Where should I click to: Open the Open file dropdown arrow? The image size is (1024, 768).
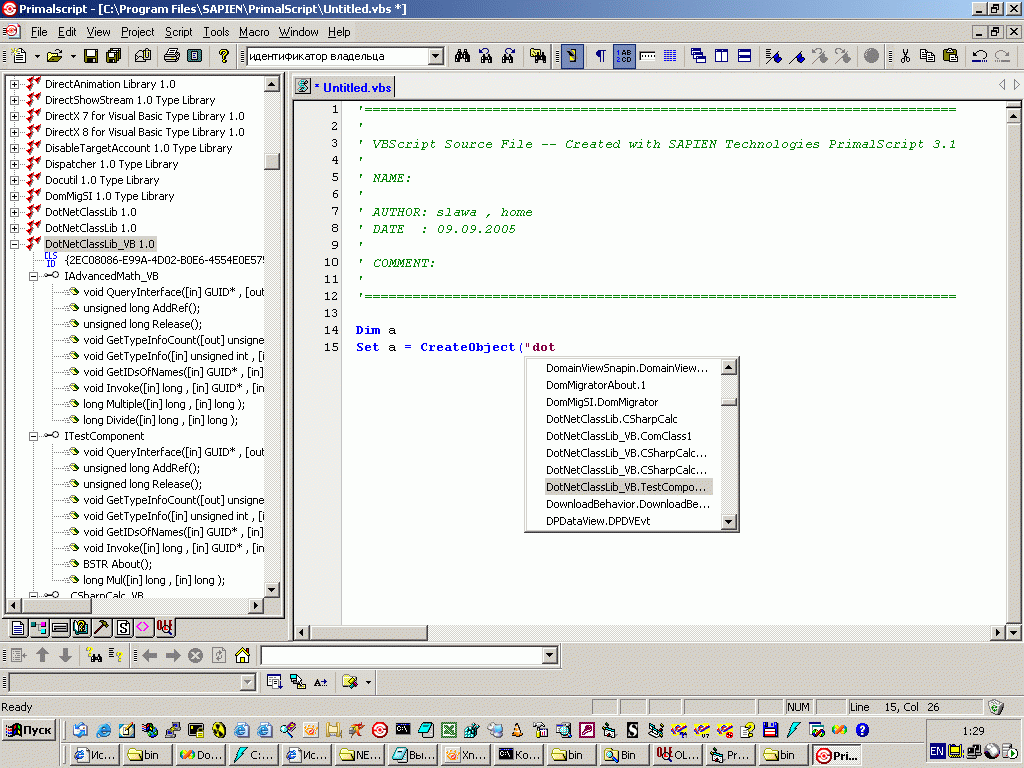[x=72, y=56]
